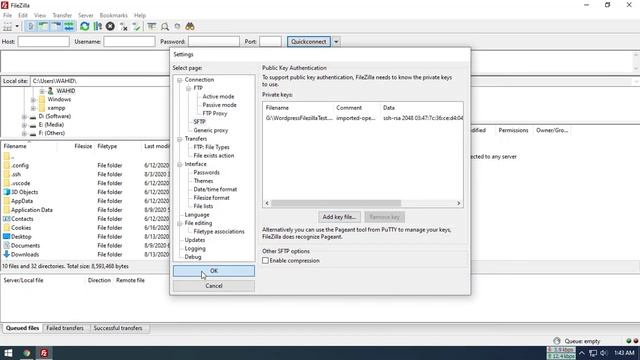Click the green Refresh icon
This screenshot has width=640, height=360.
coord(84,27)
